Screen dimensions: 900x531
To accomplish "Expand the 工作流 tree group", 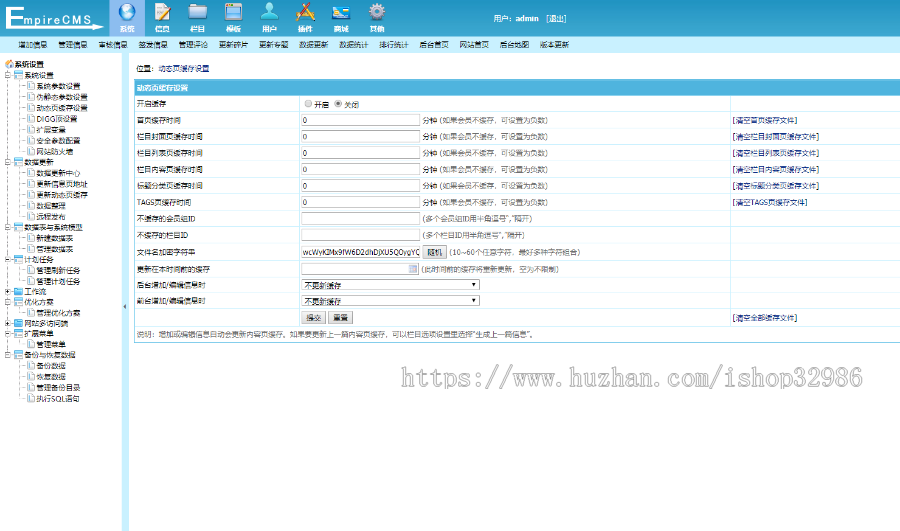I will [7, 291].
